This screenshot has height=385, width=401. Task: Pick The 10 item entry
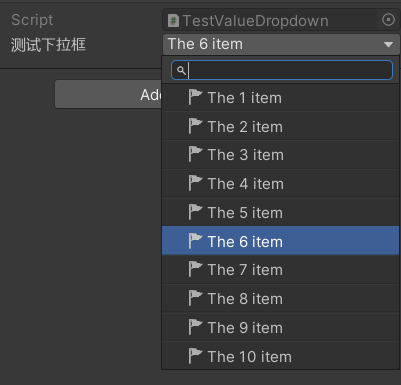280,356
